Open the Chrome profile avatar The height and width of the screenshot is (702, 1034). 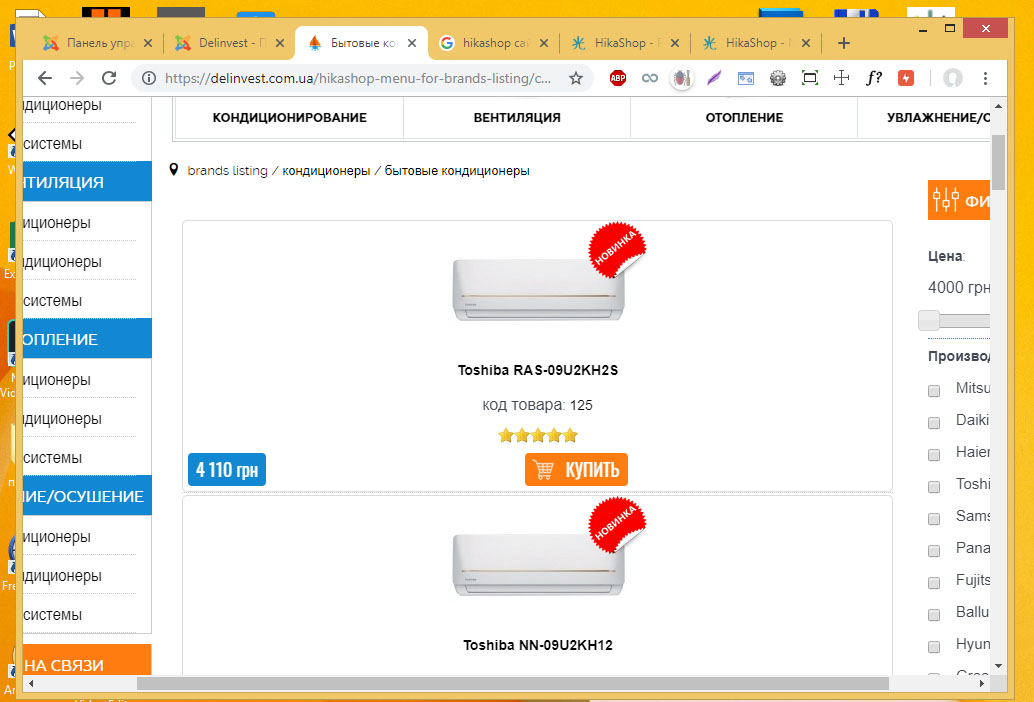[952, 78]
